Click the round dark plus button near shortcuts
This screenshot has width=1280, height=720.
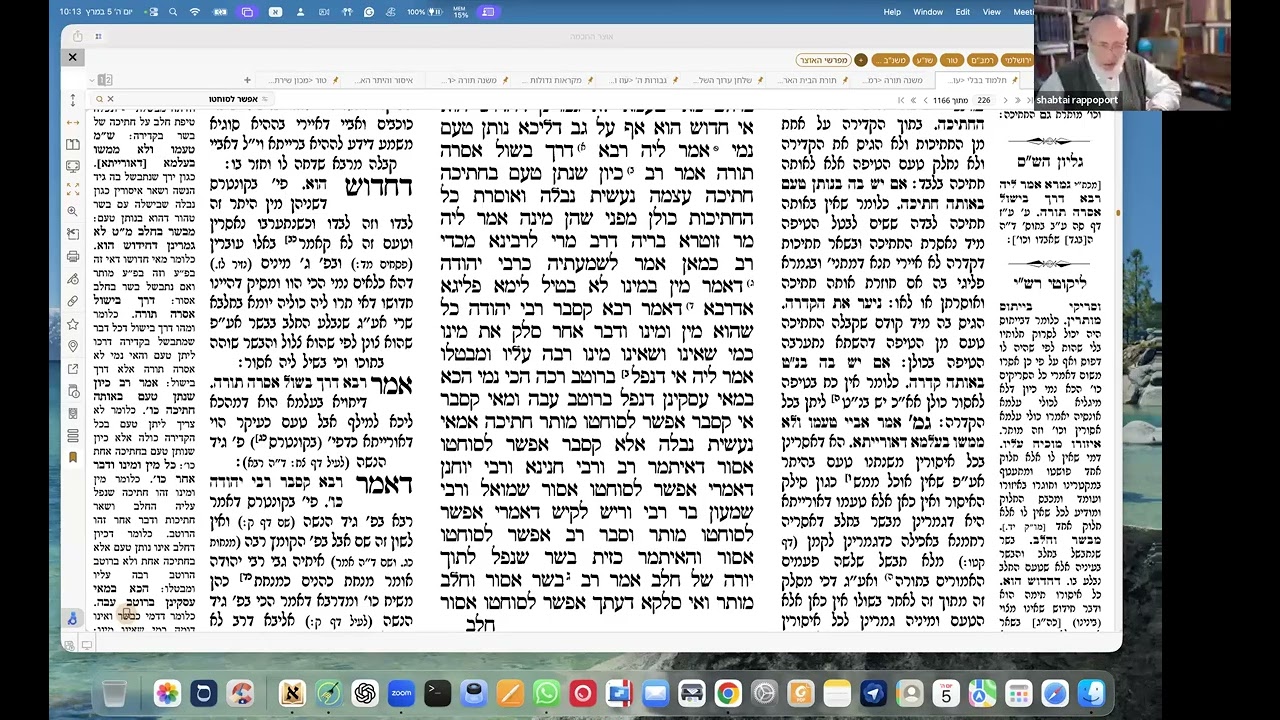(861, 60)
